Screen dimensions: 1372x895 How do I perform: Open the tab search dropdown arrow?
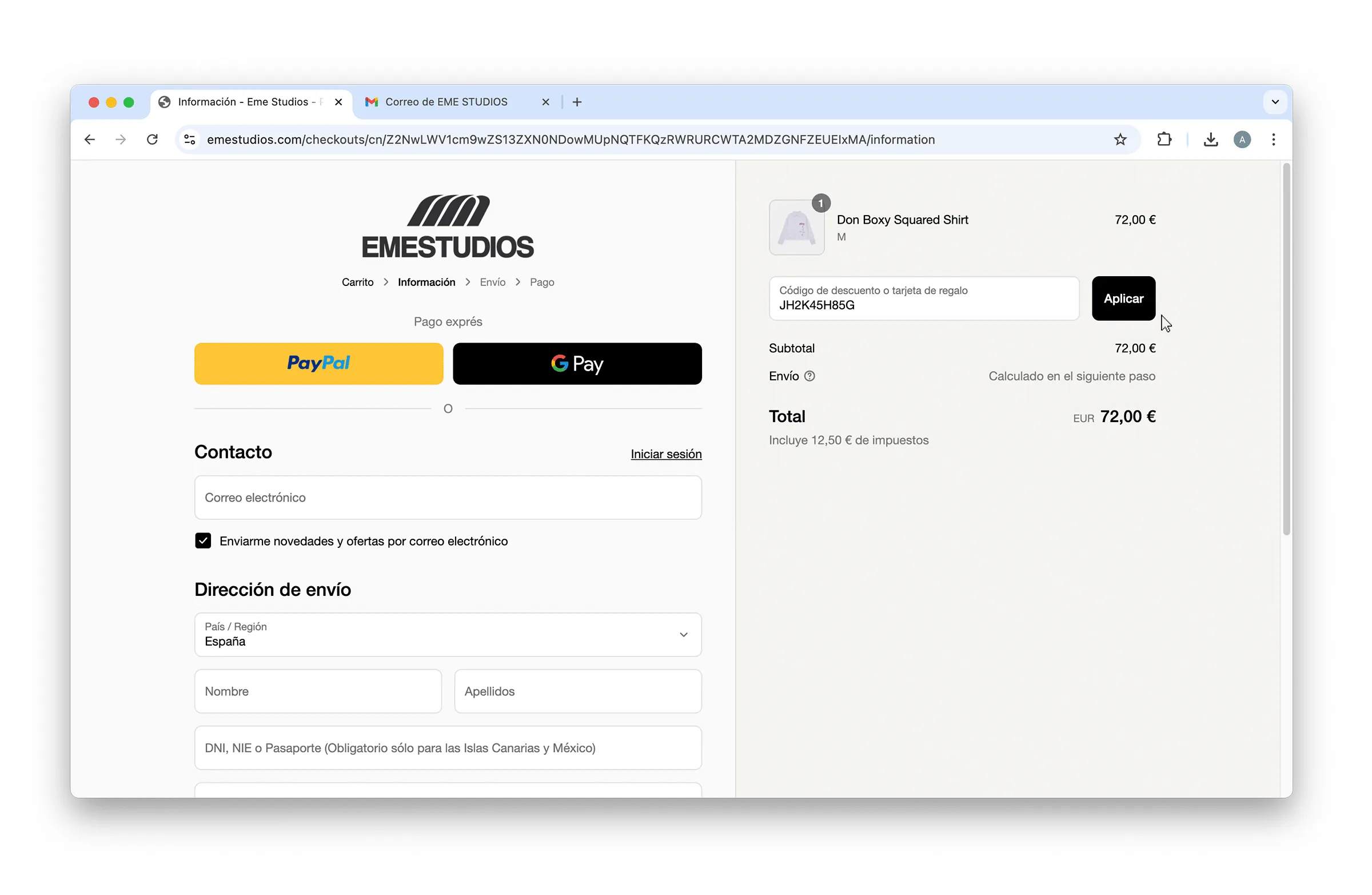[x=1275, y=102]
